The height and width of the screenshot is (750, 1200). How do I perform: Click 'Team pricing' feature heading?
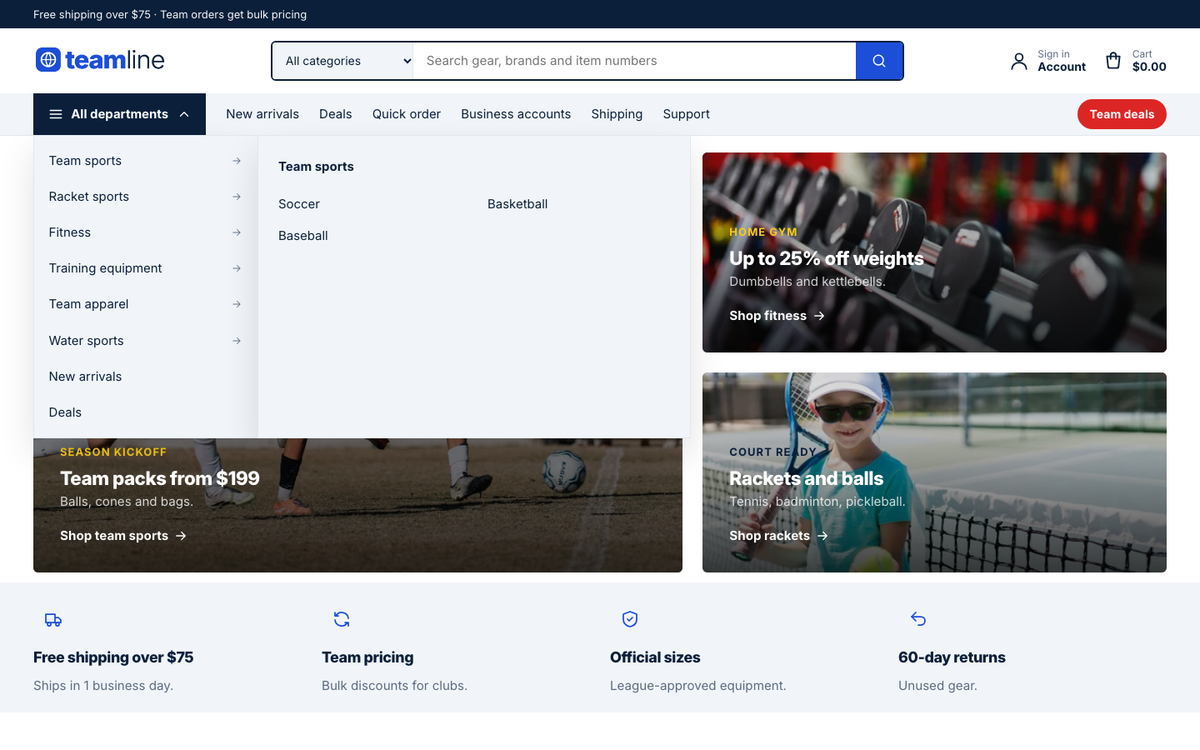coord(367,657)
